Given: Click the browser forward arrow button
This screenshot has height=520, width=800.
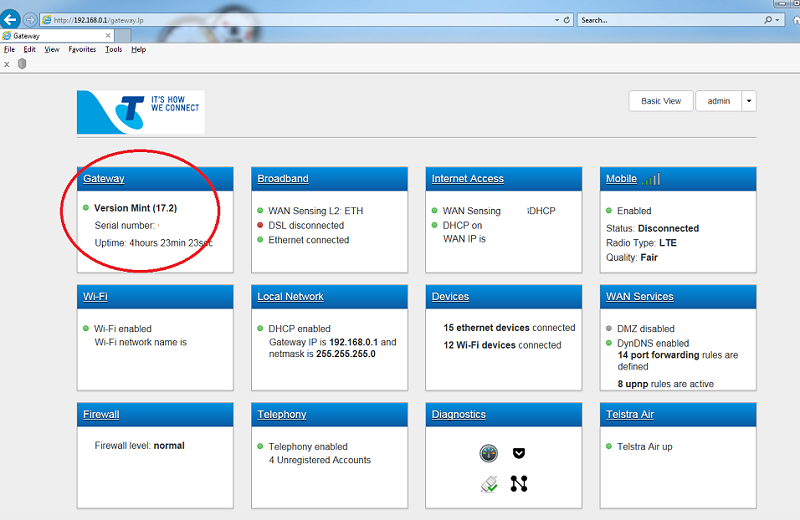Looking at the screenshot, I should click(30, 20).
